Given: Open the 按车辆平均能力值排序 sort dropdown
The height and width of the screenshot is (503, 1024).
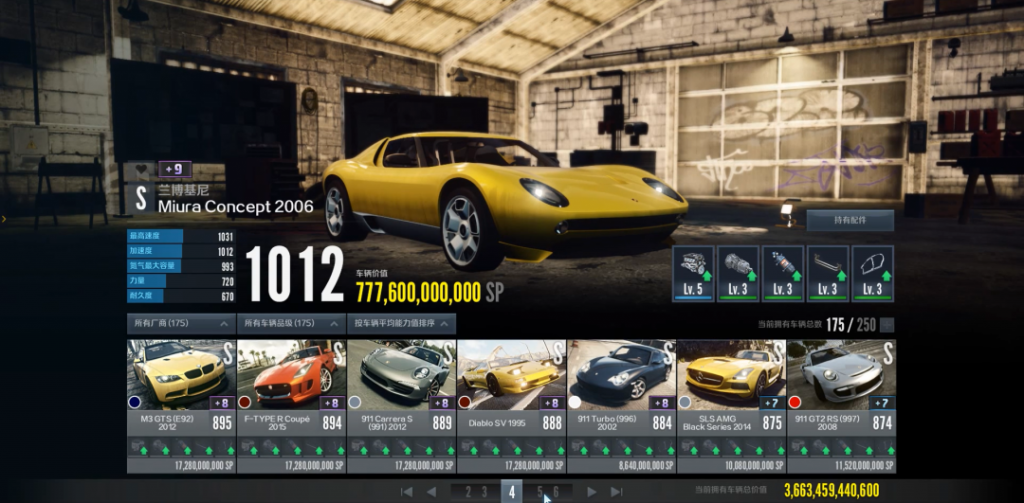Looking at the screenshot, I should 401,323.
